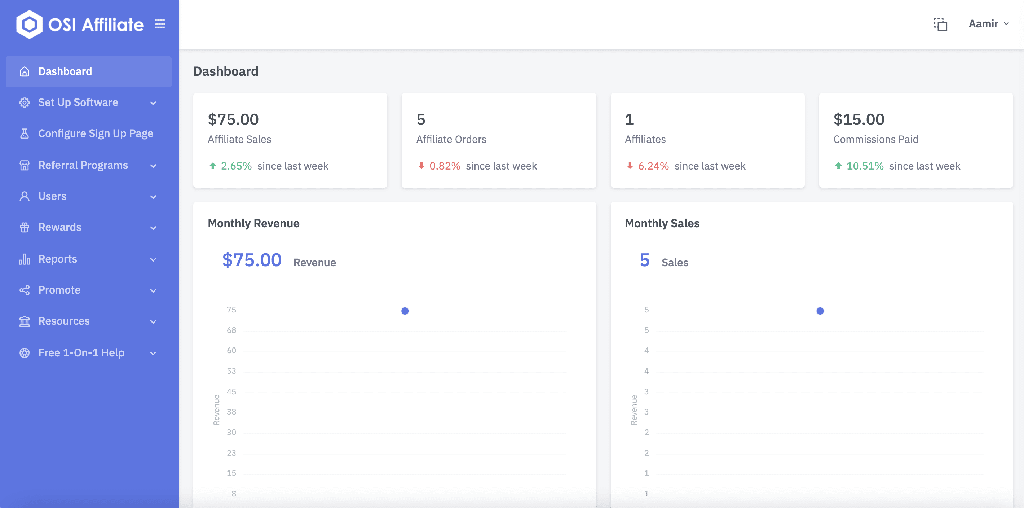Expand the Referral Programs chevron
This screenshot has height=508, width=1024.
pyautogui.click(x=153, y=166)
